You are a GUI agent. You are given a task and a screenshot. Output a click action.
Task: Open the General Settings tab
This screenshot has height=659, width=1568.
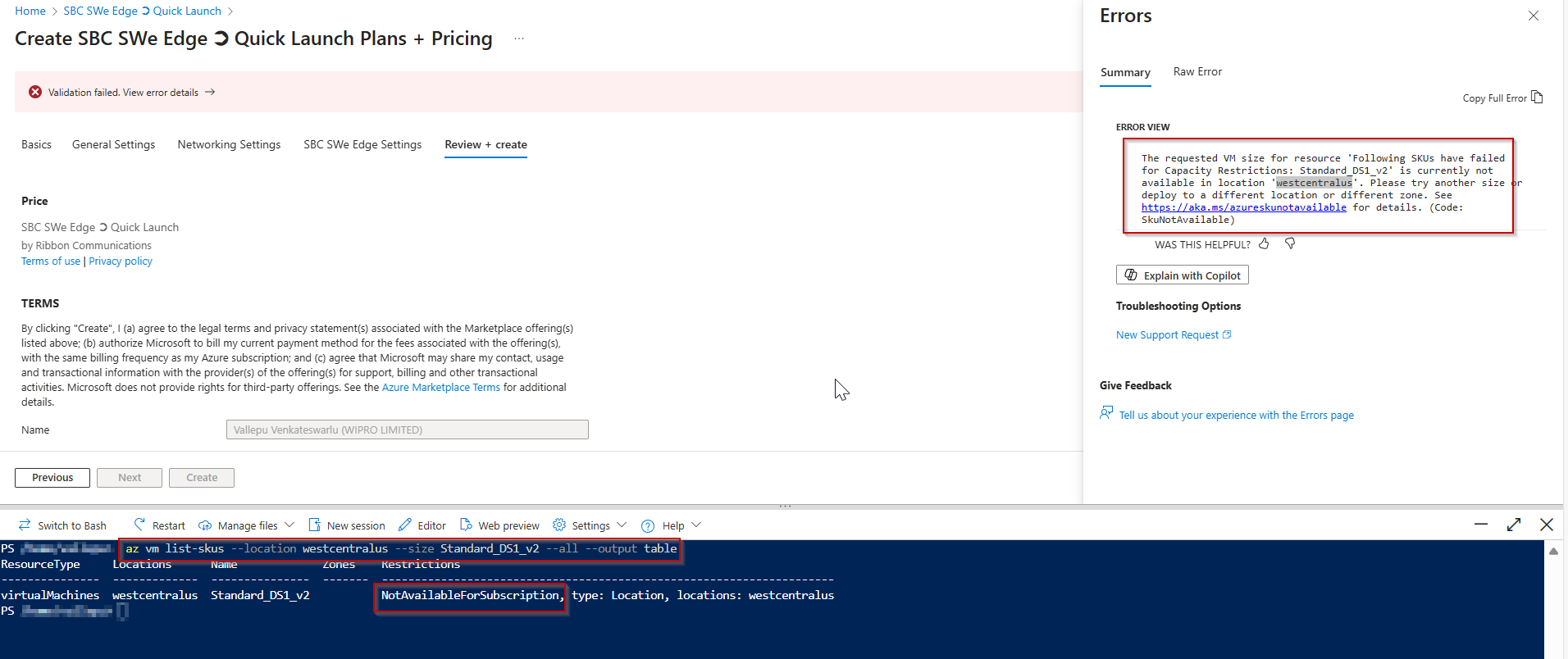pyautogui.click(x=113, y=144)
